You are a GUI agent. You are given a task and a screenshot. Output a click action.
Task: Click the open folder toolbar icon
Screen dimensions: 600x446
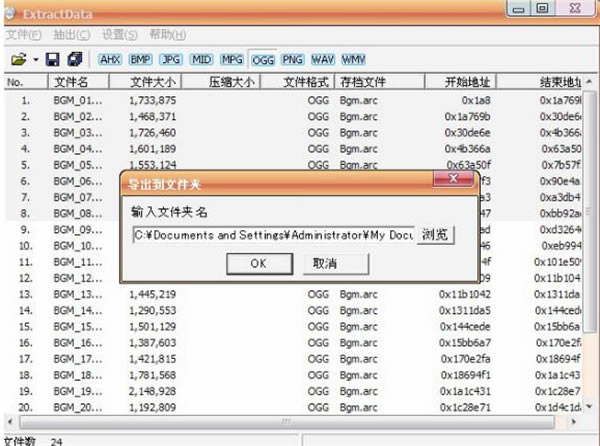[x=18, y=59]
